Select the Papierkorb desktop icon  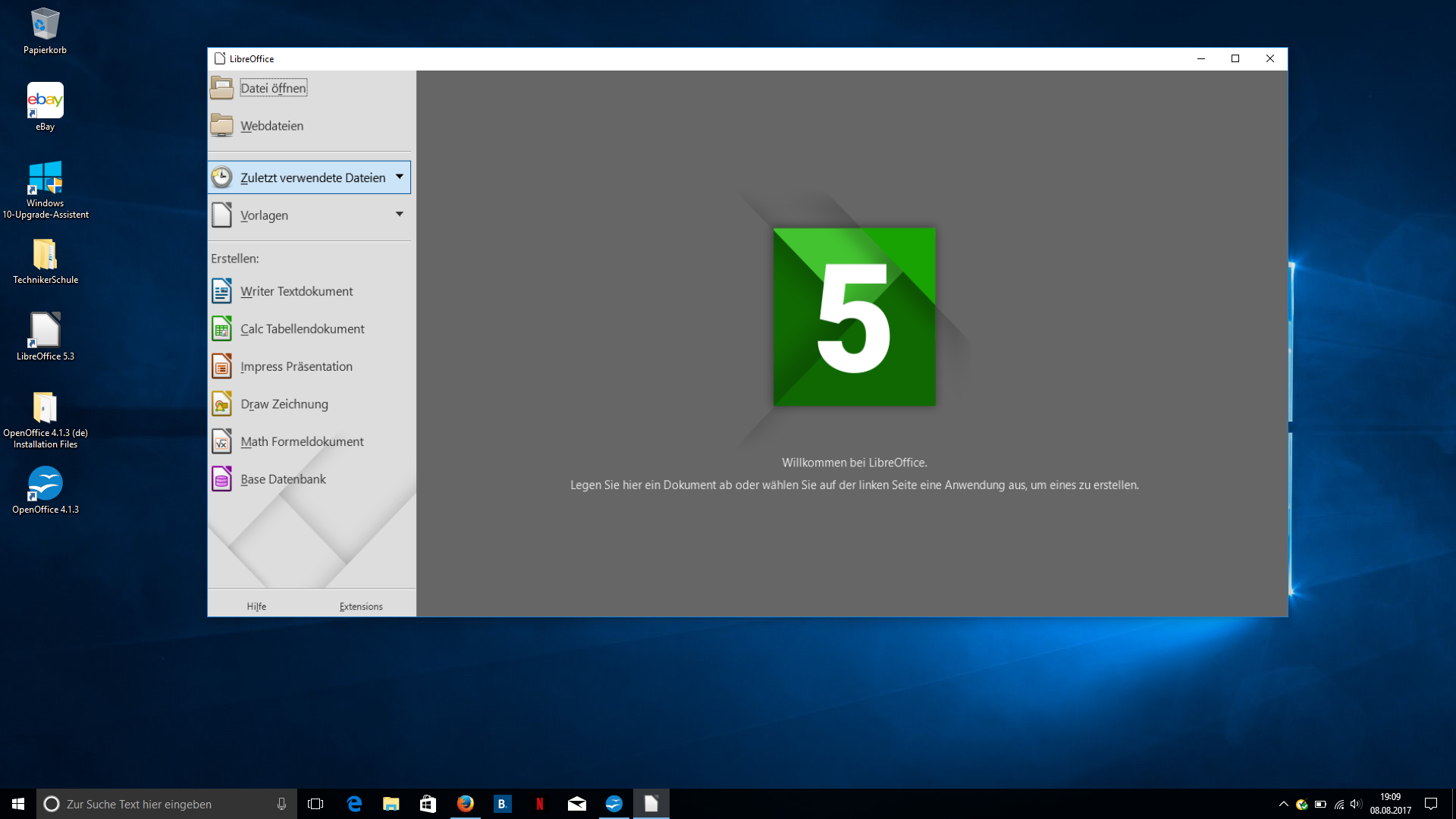pyautogui.click(x=45, y=31)
